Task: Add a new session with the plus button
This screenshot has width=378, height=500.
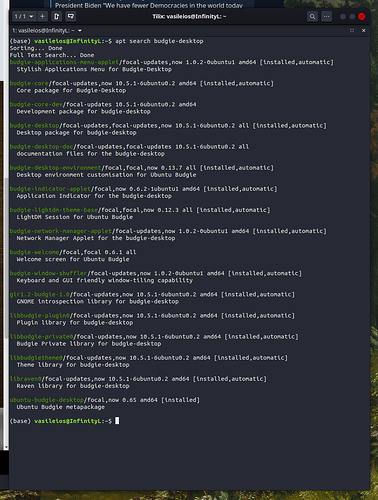Action: click(x=42, y=16)
